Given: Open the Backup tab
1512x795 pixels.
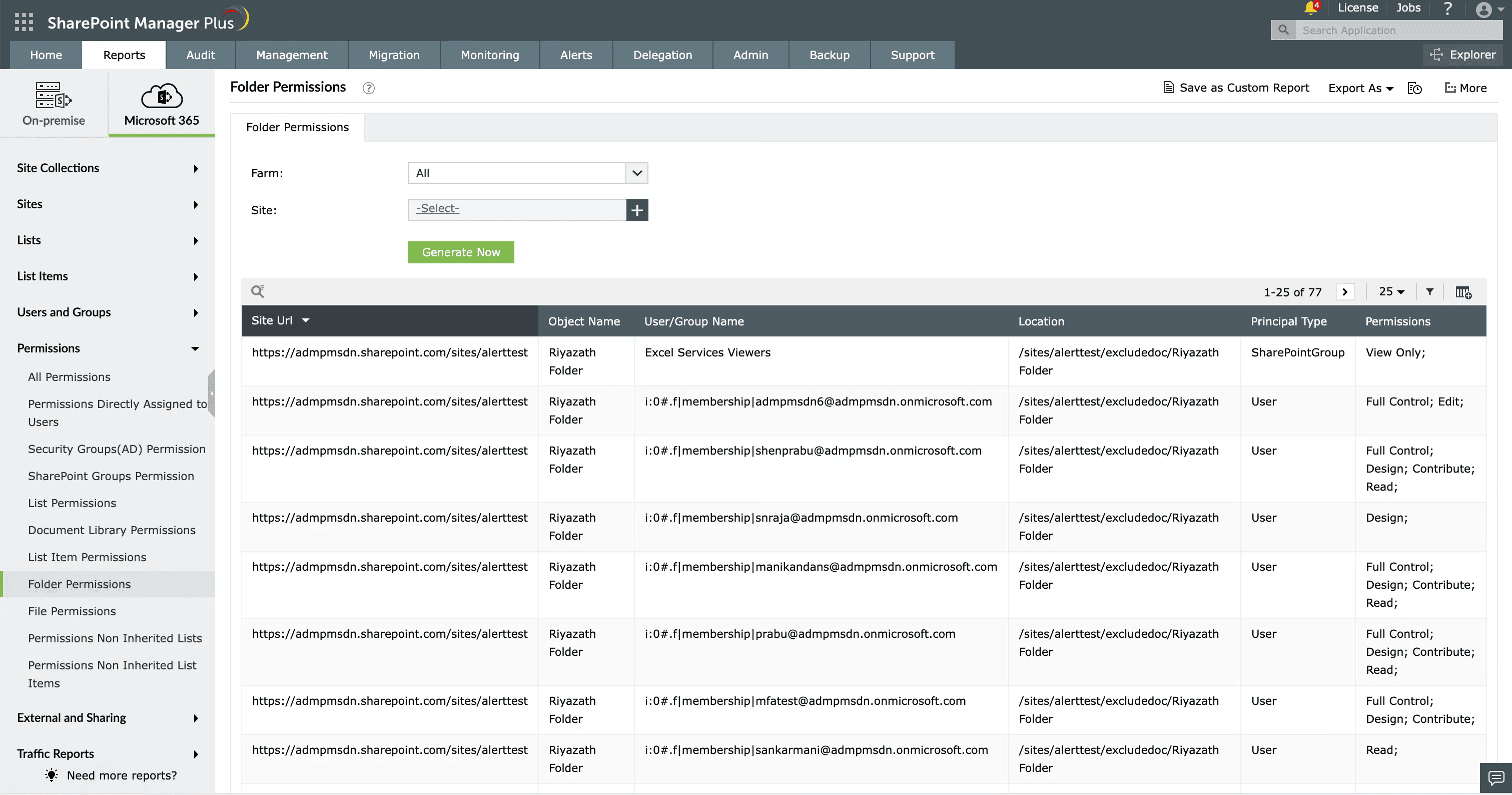Looking at the screenshot, I should (x=830, y=55).
